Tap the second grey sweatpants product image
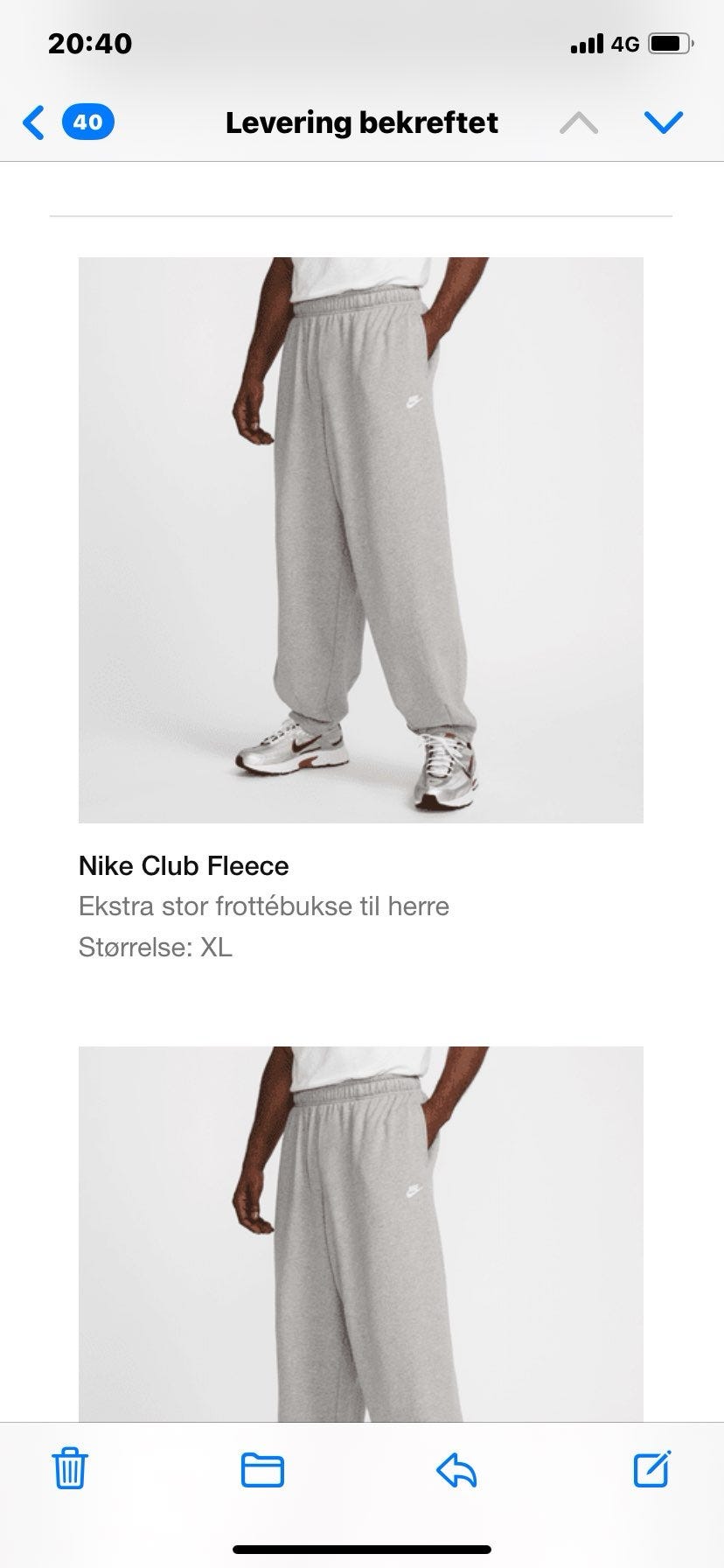 [x=361, y=1234]
